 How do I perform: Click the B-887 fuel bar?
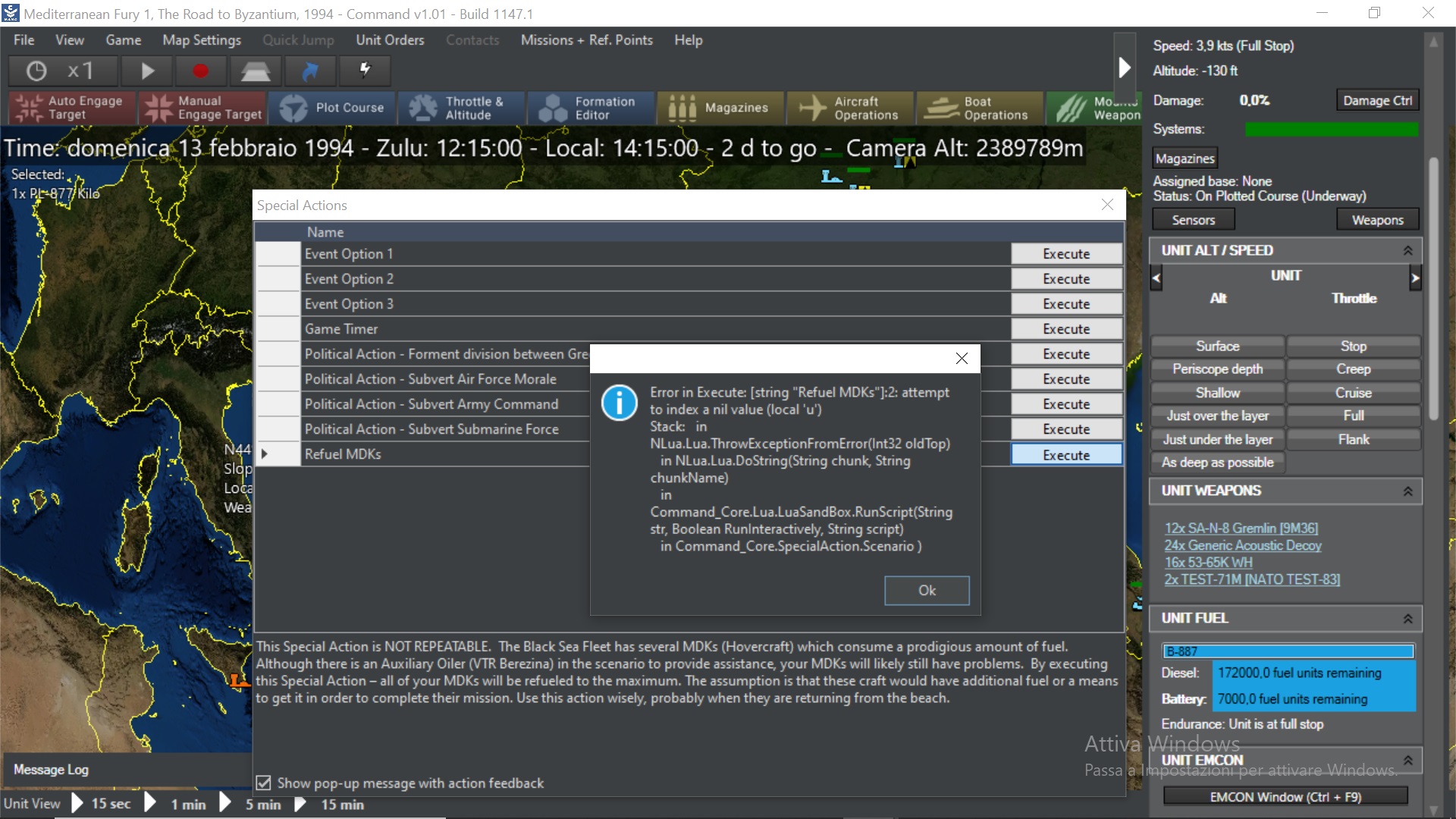[1288, 651]
